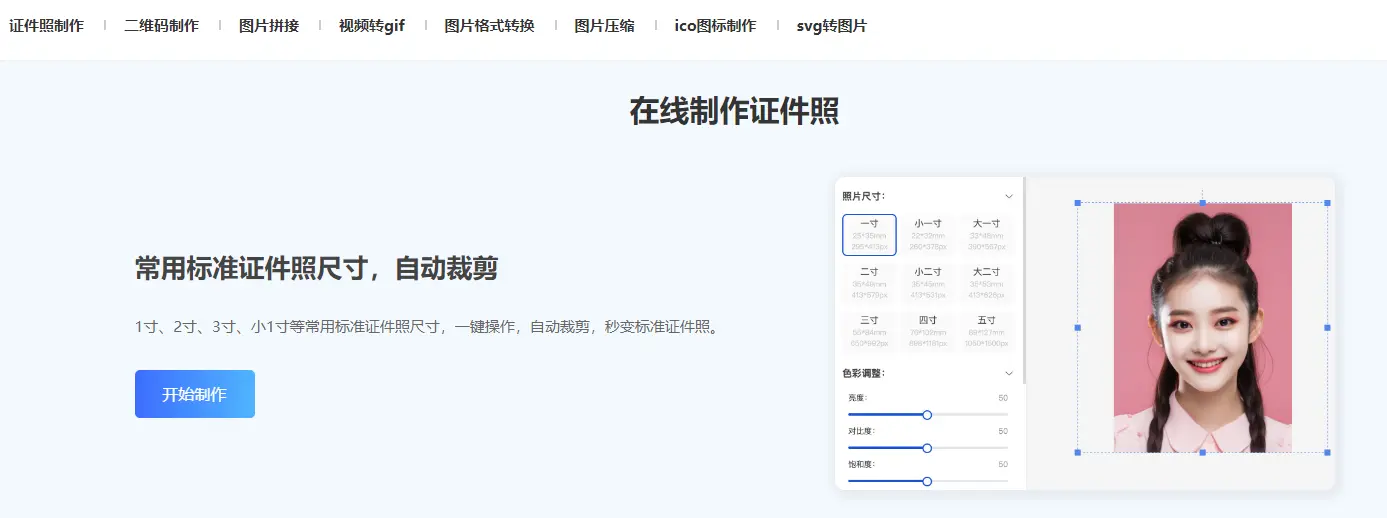Pick the 大一寸 size option

click(x=986, y=235)
